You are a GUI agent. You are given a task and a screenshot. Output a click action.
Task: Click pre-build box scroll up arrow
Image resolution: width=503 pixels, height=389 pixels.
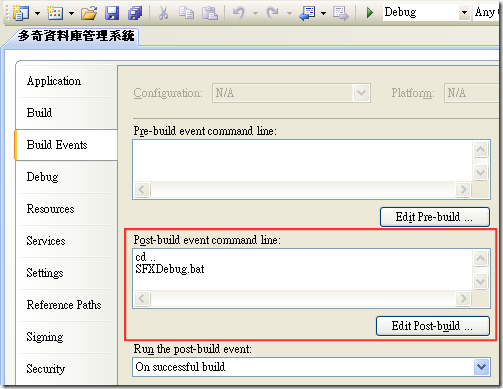point(480,149)
